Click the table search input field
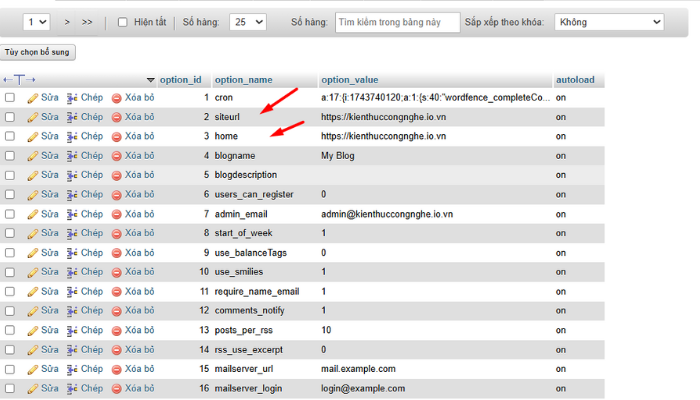 point(397,22)
